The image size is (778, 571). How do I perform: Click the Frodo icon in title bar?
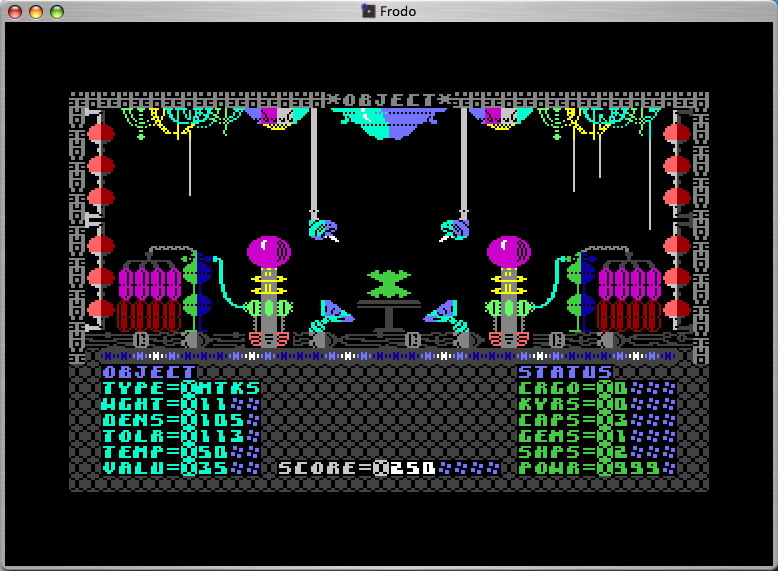point(368,11)
